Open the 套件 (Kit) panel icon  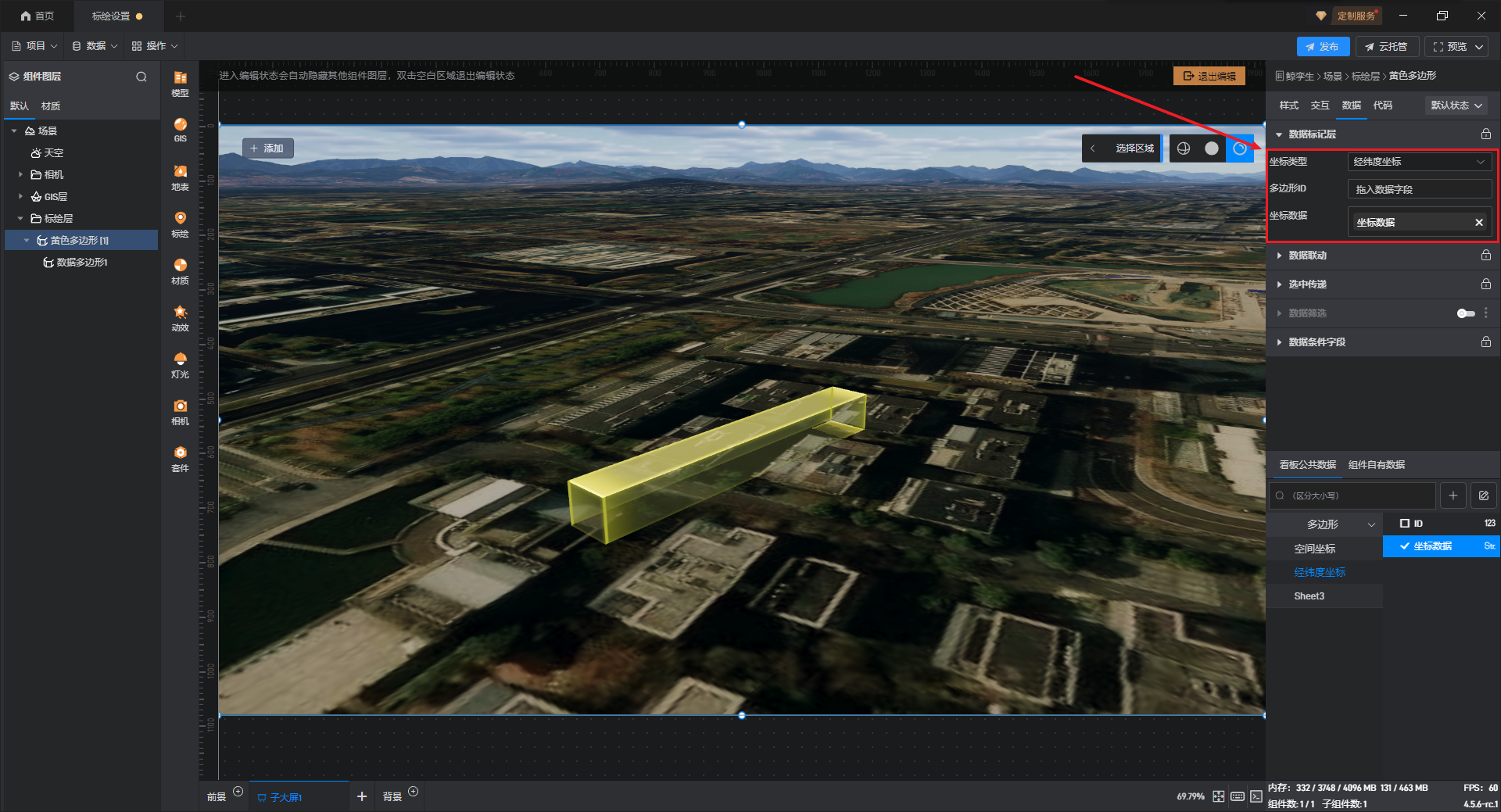click(180, 458)
